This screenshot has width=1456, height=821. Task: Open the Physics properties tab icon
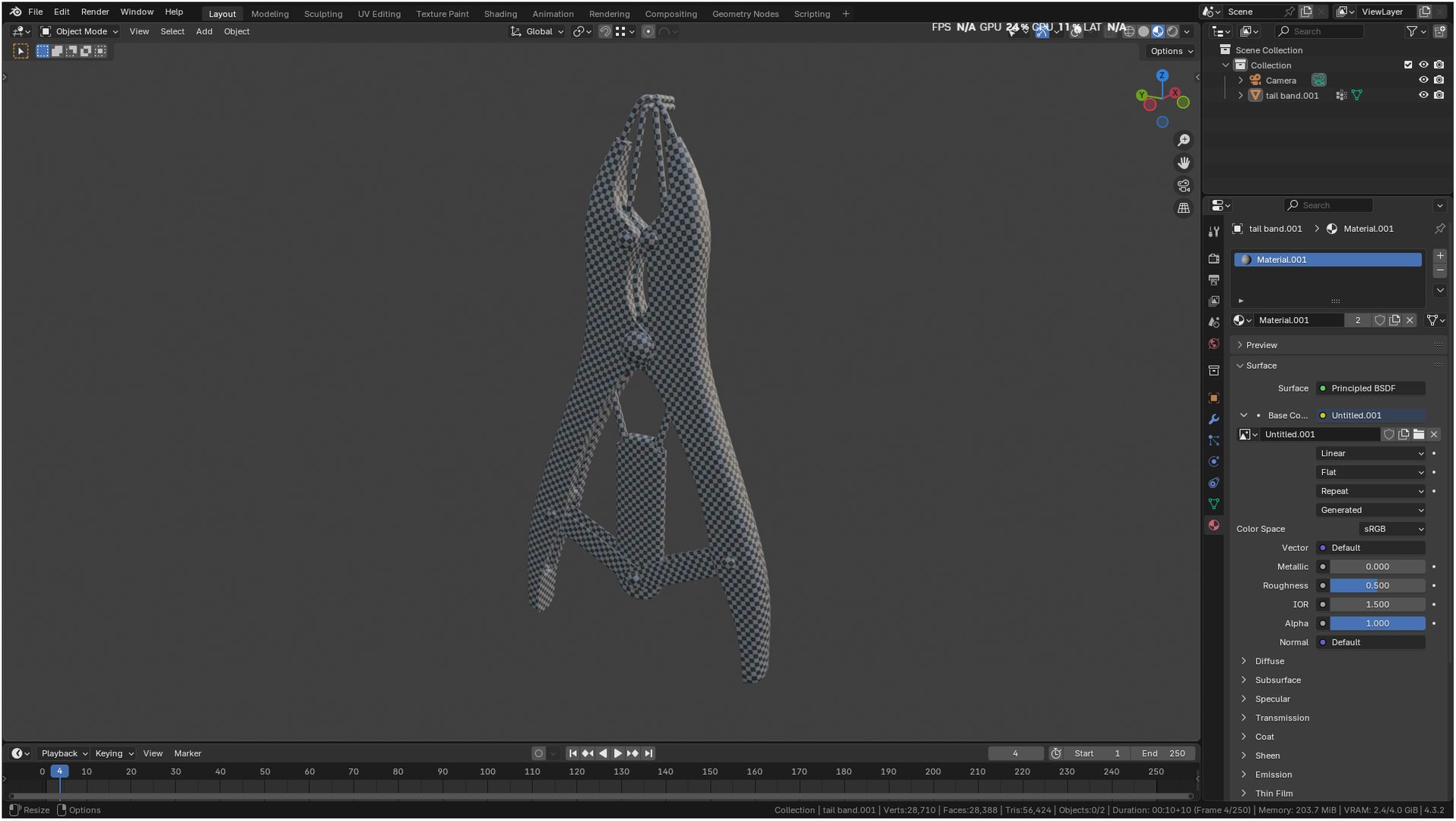pyautogui.click(x=1214, y=462)
